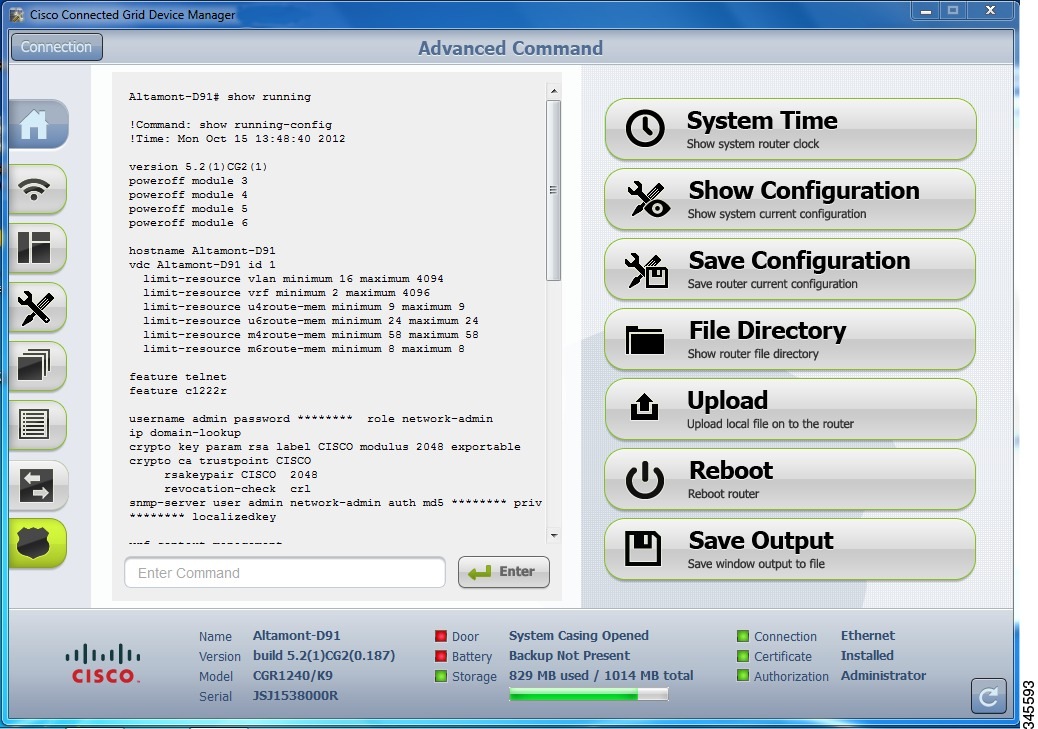Click the refresh icon in status bar
This screenshot has width=1038, height=729.
pos(988,696)
